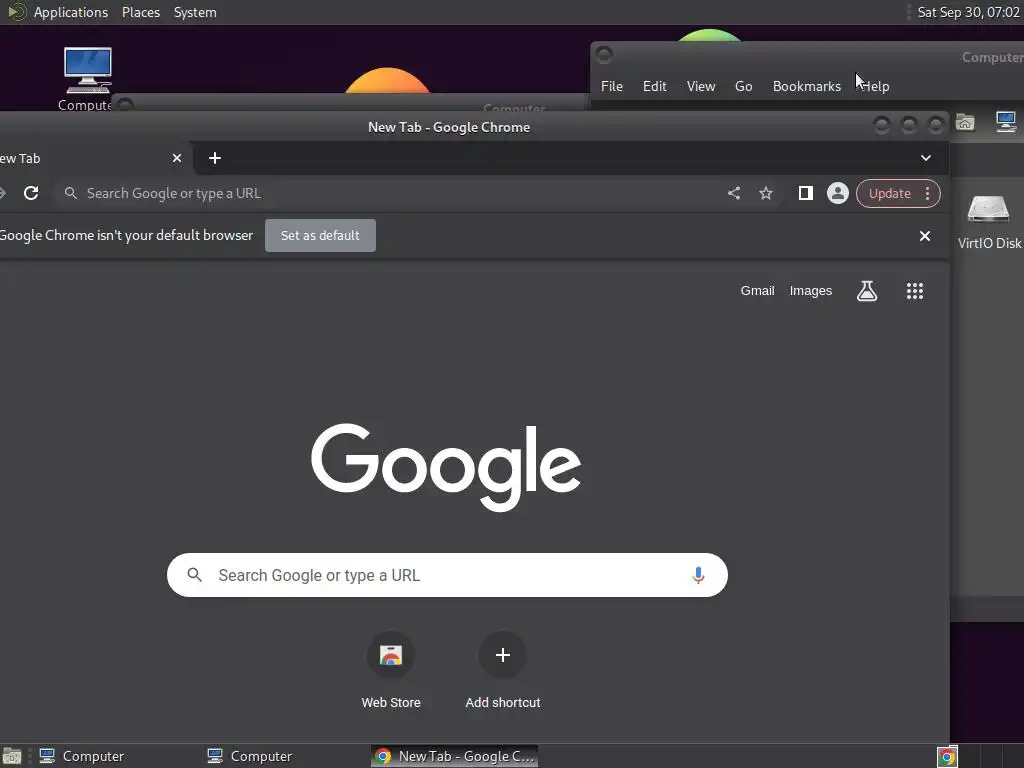Screen dimensions: 1024x768
Task: Click Home folder icon in file manager toolbar
Action: (x=965, y=122)
